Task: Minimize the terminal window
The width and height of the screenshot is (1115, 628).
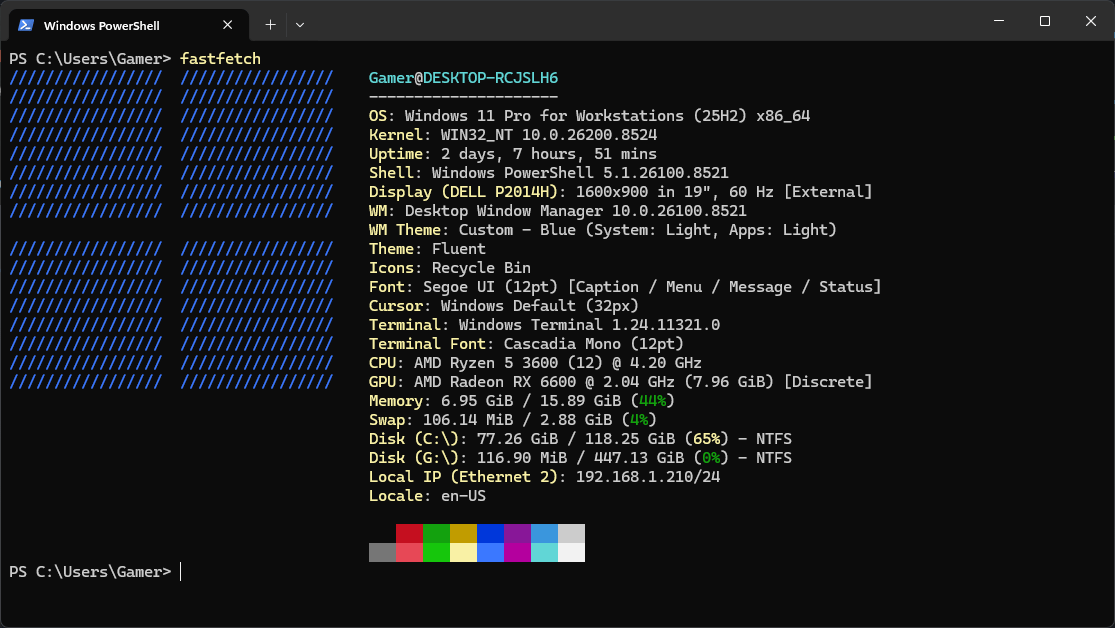Action: (x=999, y=21)
